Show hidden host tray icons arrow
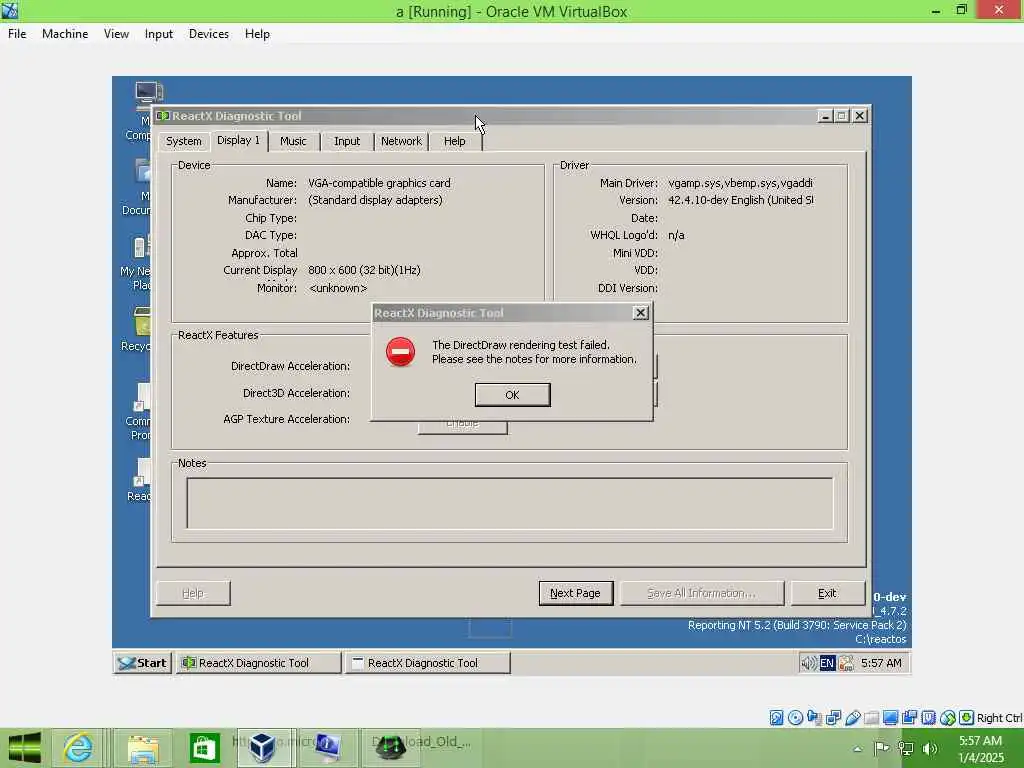This screenshot has width=1024, height=768. click(x=857, y=749)
